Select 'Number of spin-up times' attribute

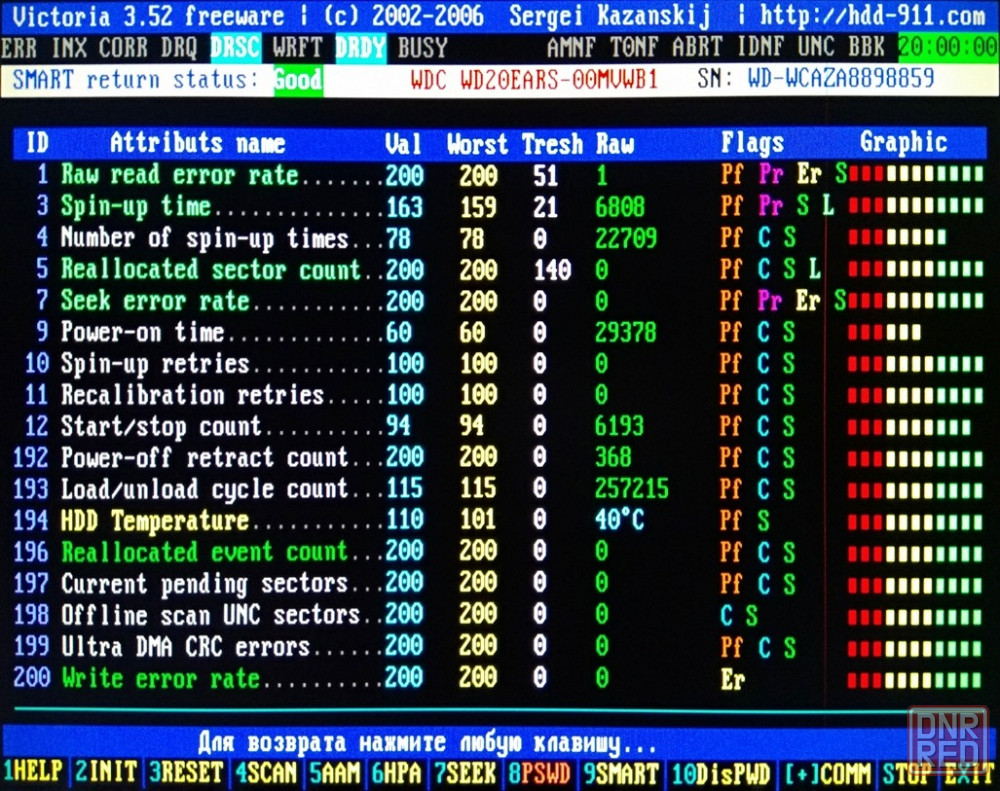tap(499, 238)
